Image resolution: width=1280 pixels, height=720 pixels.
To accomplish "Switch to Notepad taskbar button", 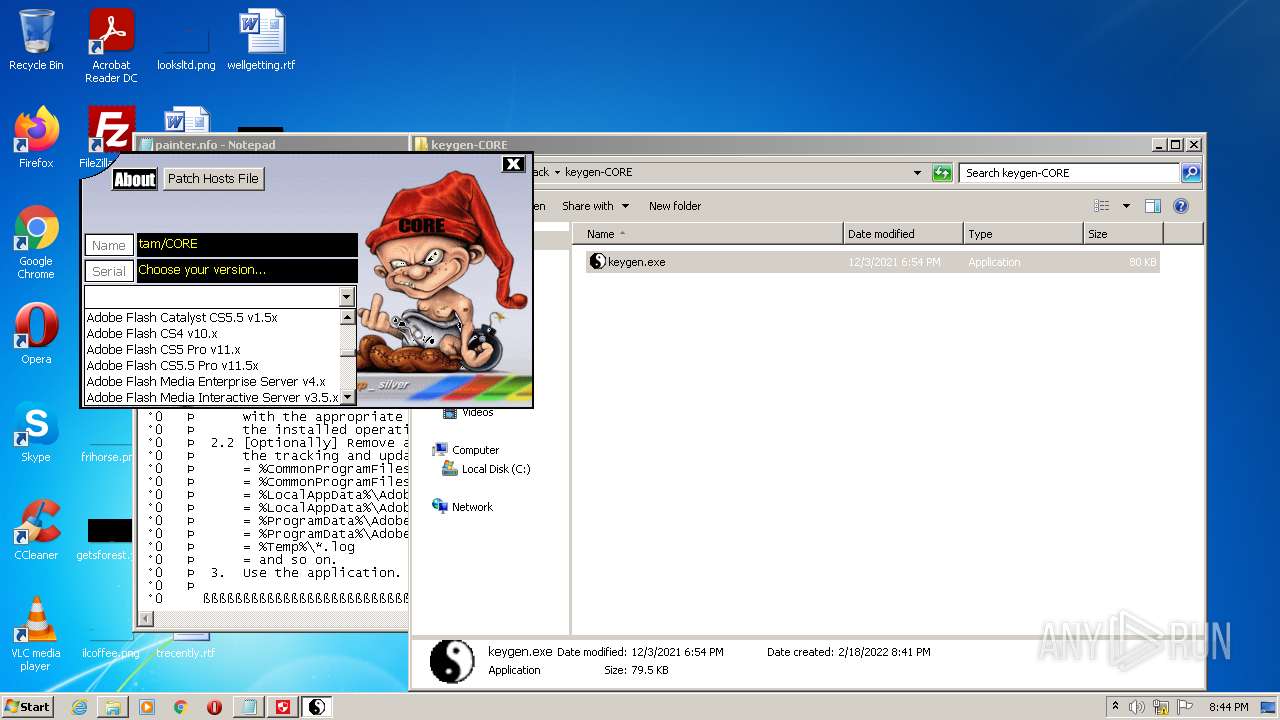I will [x=248, y=707].
